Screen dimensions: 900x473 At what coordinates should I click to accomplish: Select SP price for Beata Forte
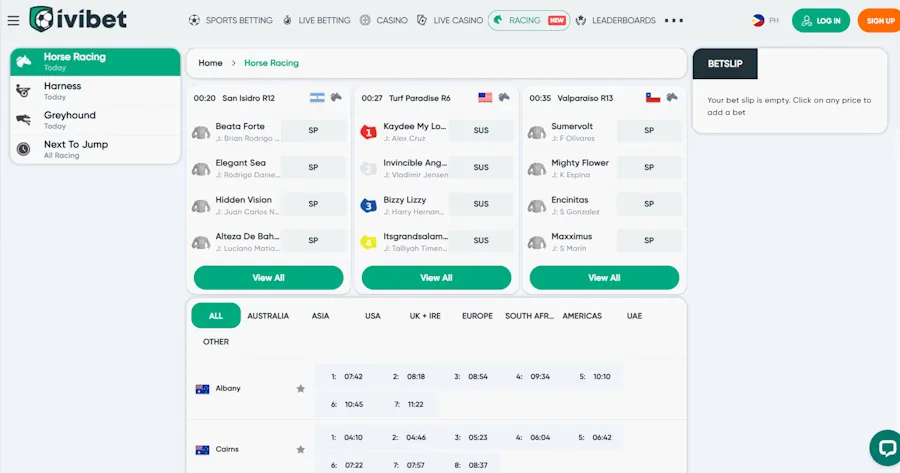(313, 131)
